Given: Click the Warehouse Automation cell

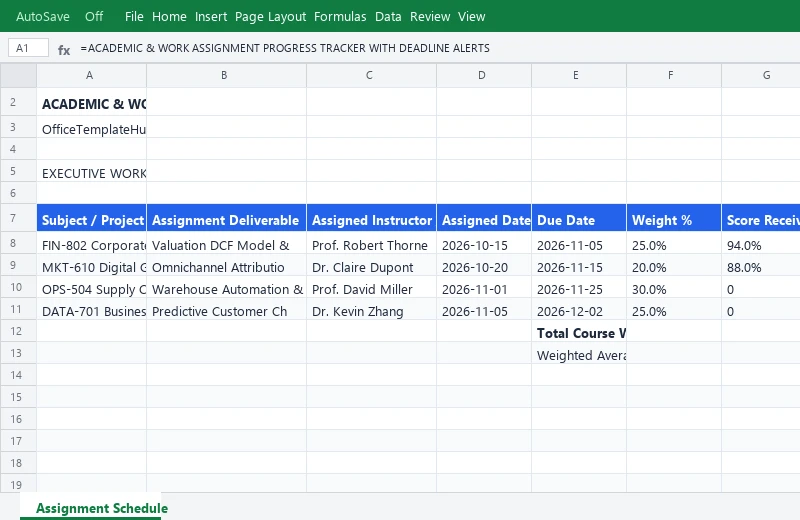Looking at the screenshot, I should coord(227,289).
